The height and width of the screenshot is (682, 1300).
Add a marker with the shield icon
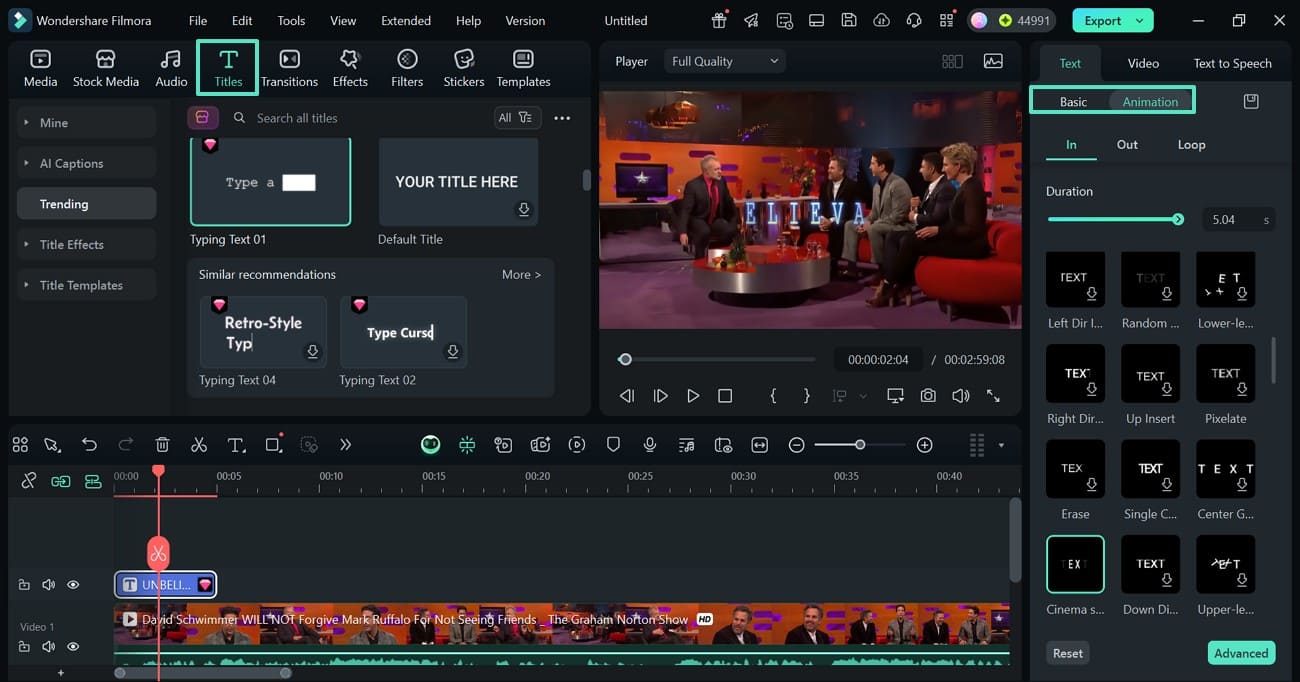pos(614,445)
